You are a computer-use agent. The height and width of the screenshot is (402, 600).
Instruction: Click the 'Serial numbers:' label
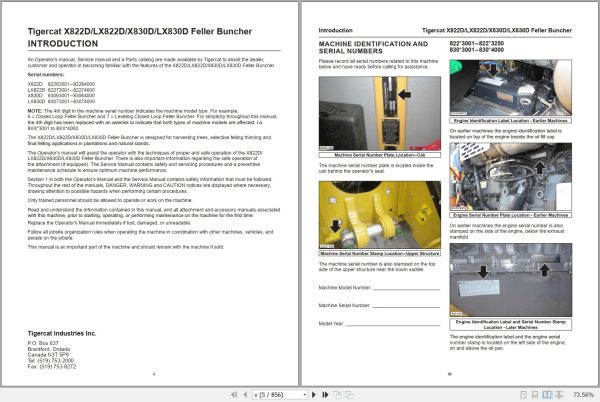[46, 75]
